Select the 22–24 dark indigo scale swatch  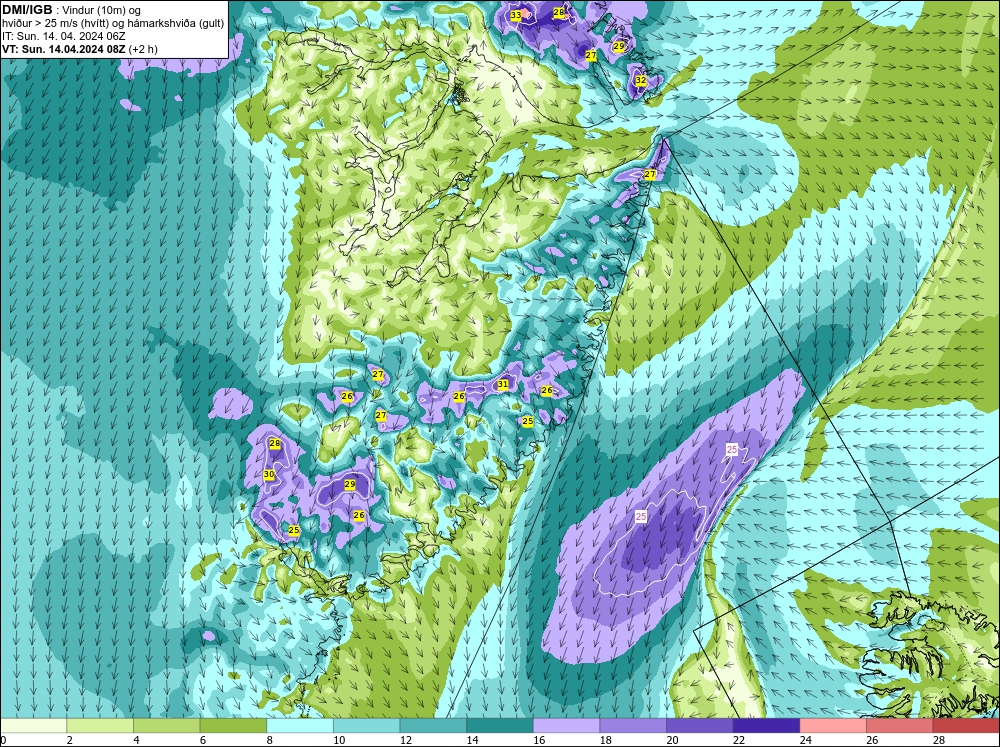[766, 725]
